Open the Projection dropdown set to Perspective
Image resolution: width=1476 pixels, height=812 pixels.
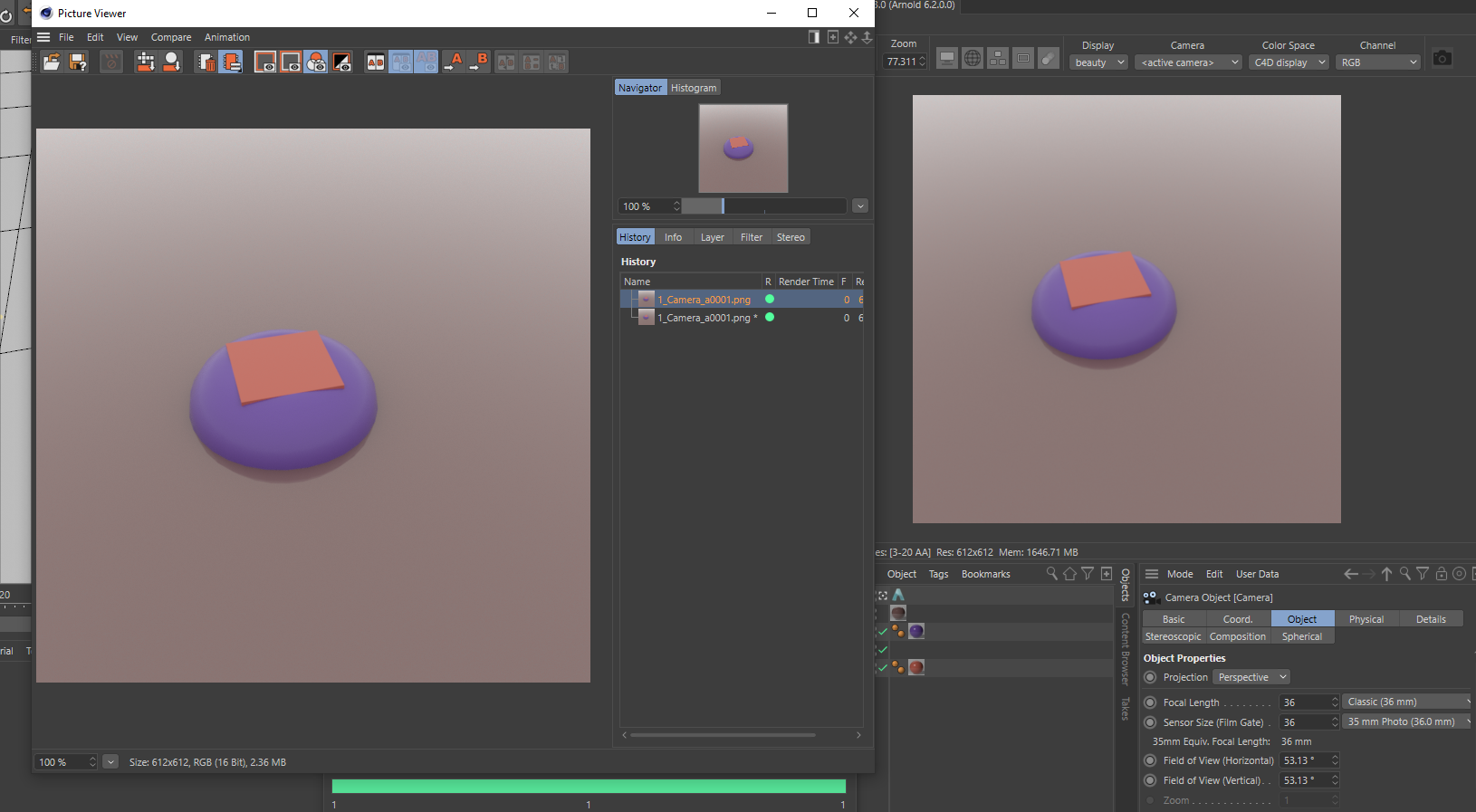pyautogui.click(x=1251, y=677)
